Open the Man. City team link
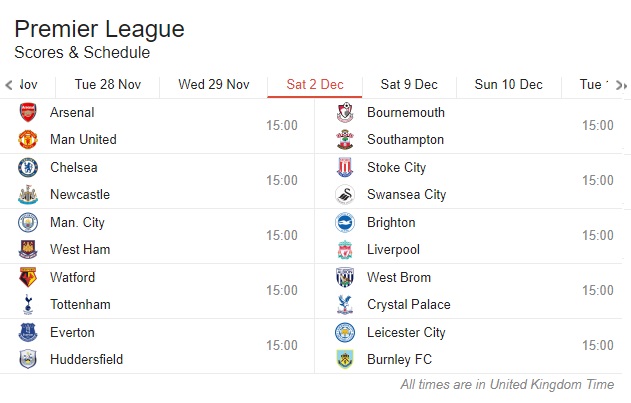Image resolution: width=631 pixels, height=403 pixels. click(77, 223)
